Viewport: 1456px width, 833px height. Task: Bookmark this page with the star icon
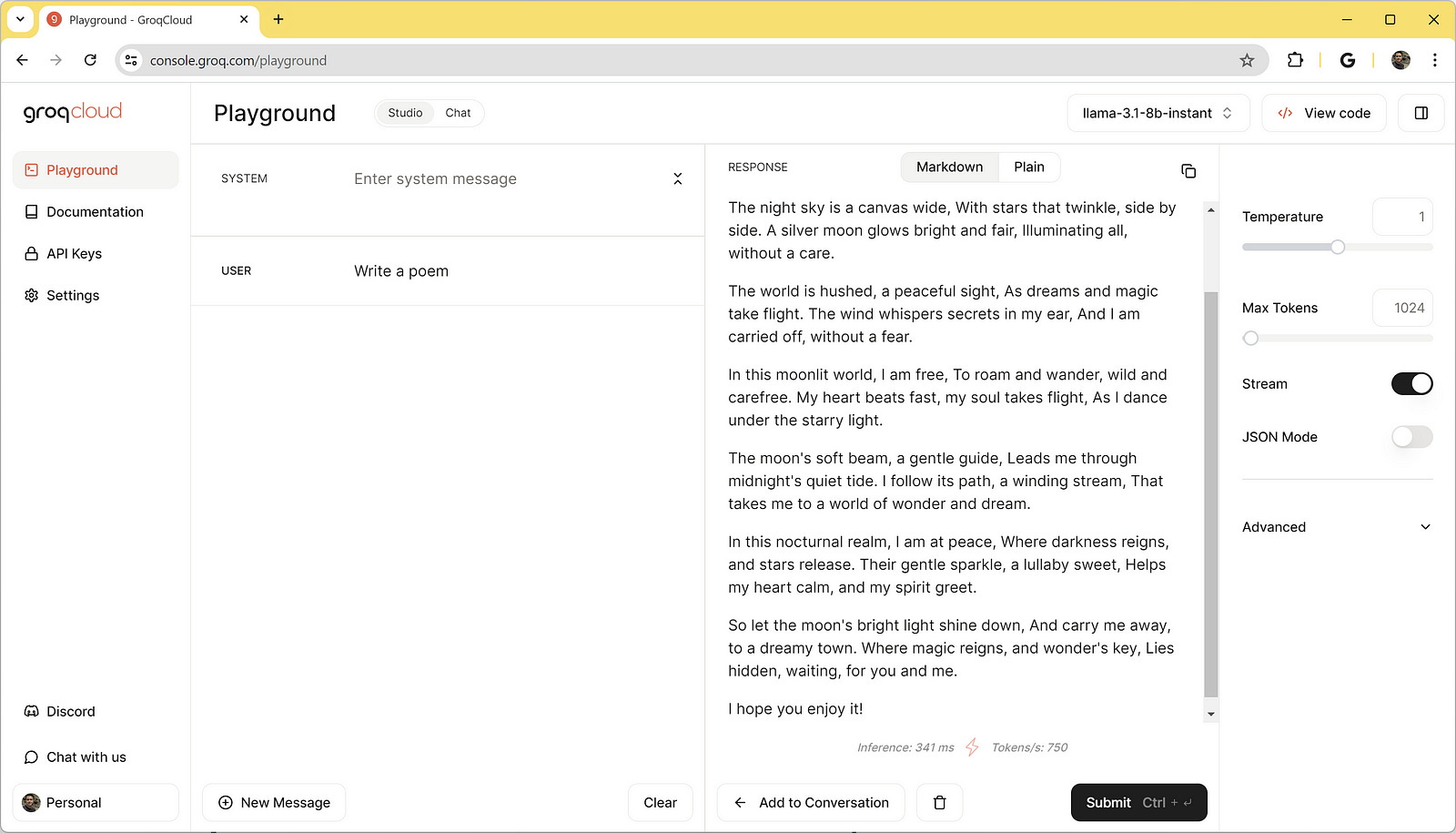tap(1247, 60)
